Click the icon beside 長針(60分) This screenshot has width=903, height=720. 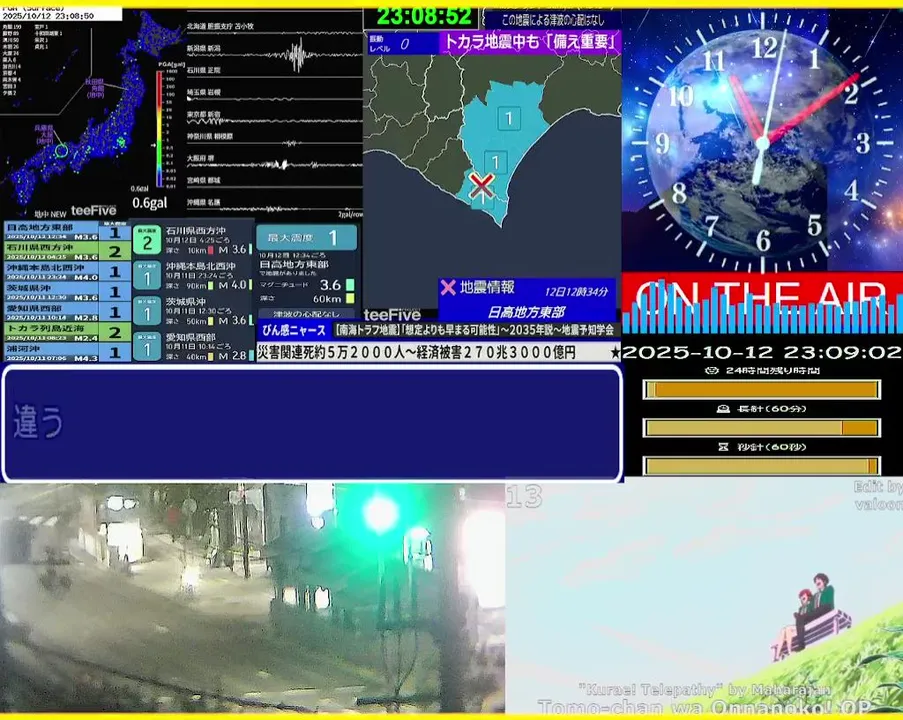point(723,409)
